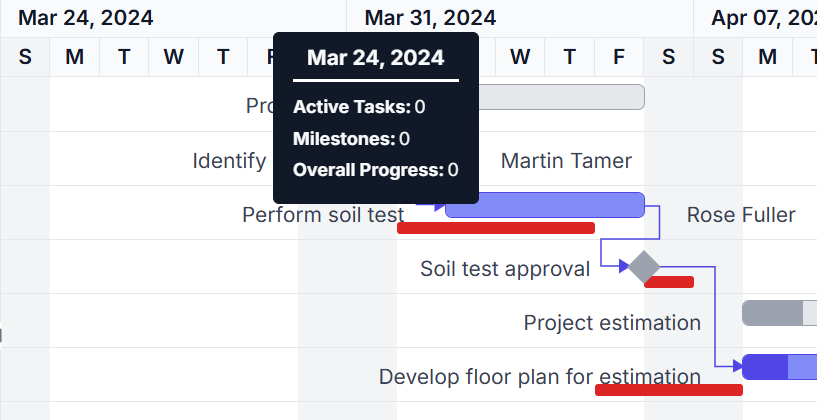Click the arrowhead entering Develop floor plan bar

tap(738, 367)
